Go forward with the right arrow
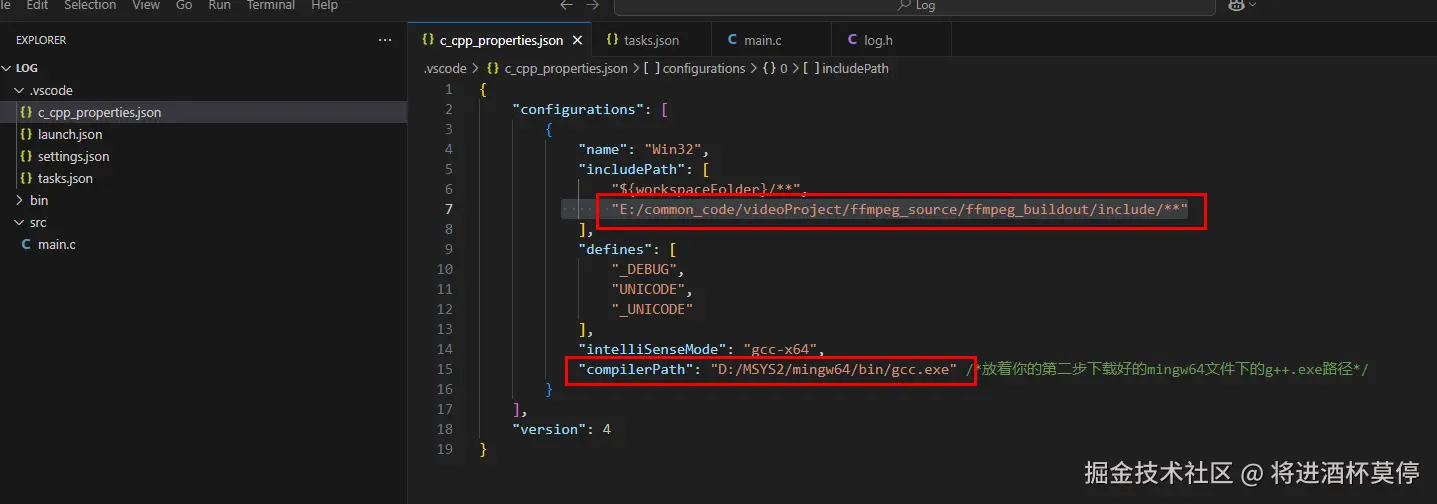 tap(592, 5)
